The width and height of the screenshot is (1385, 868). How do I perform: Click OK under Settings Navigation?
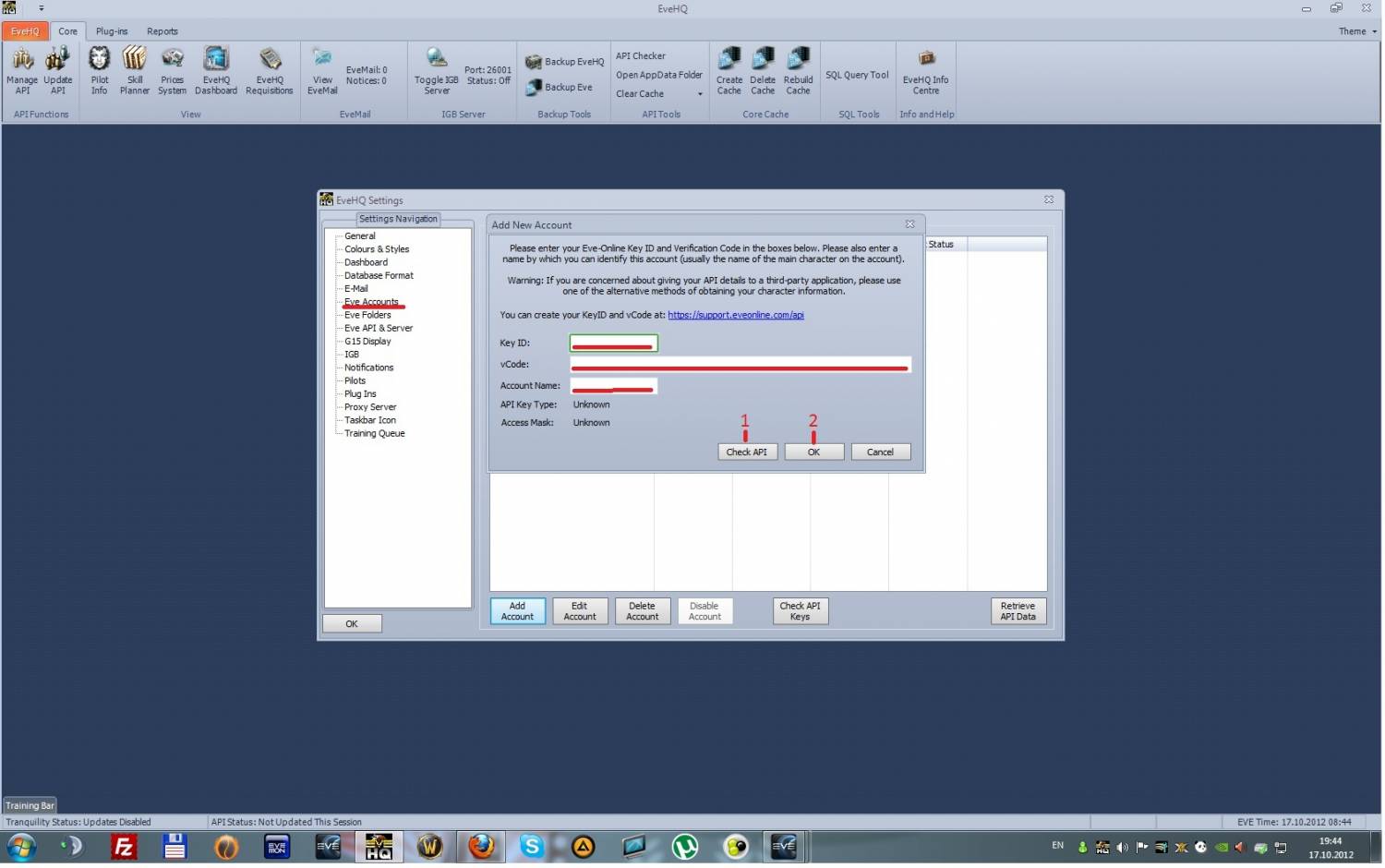[352, 623]
